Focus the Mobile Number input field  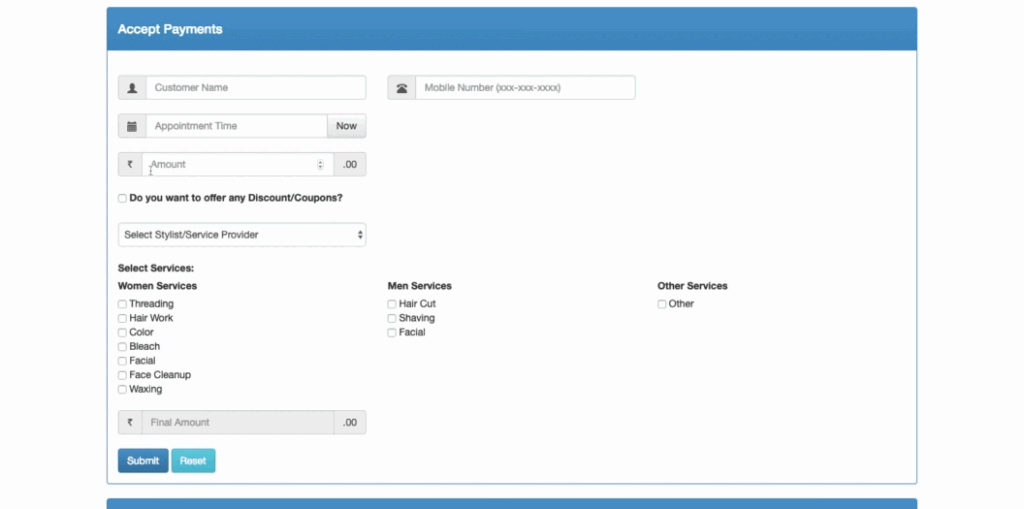coord(526,88)
